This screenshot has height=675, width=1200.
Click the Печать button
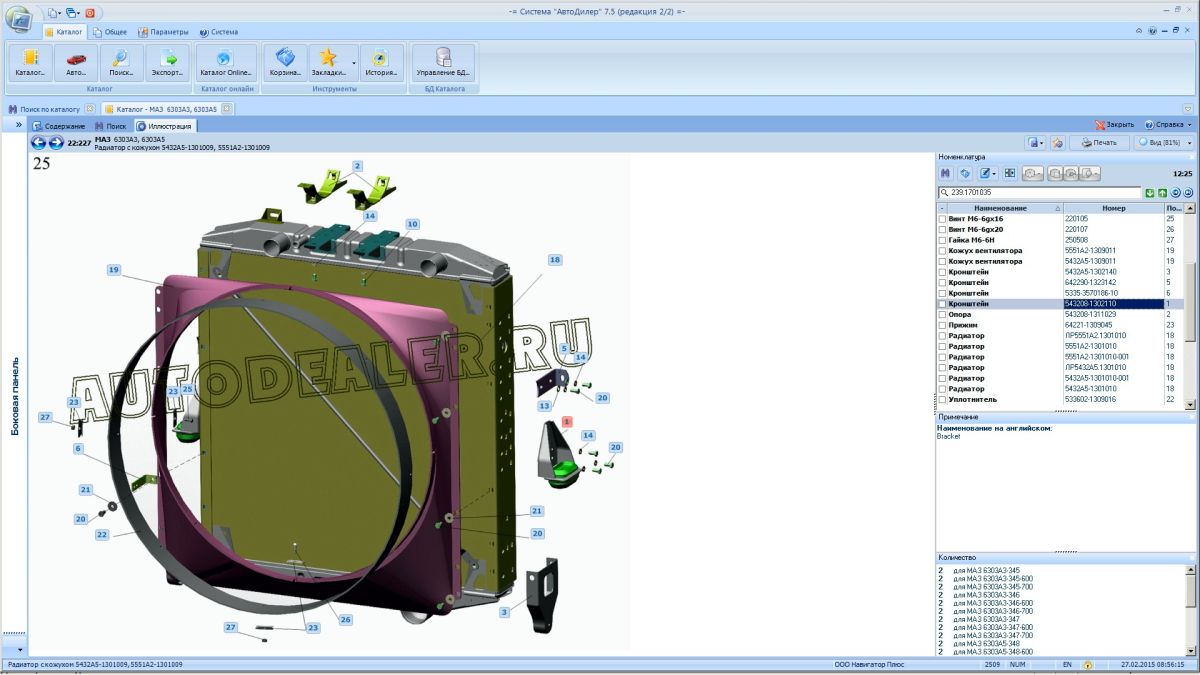[1098, 142]
